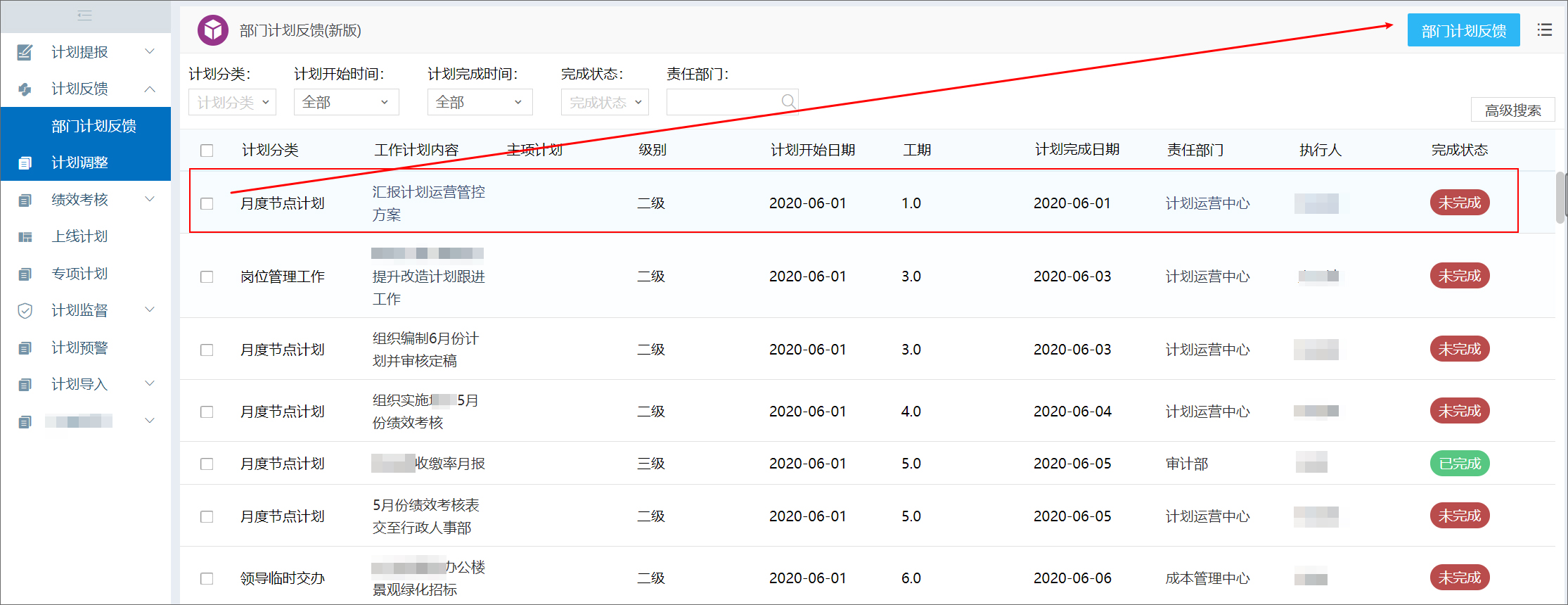Select the checkbox for the 领导临时交办 row

[207, 578]
